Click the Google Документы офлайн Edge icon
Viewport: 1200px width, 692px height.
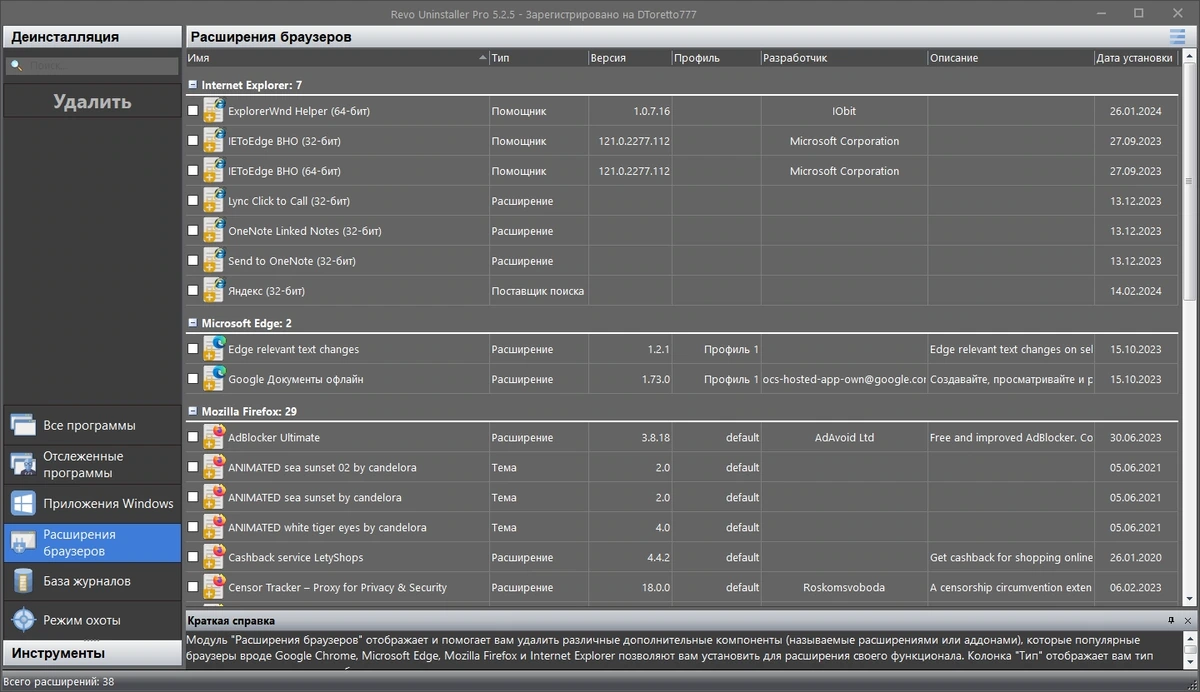point(214,379)
